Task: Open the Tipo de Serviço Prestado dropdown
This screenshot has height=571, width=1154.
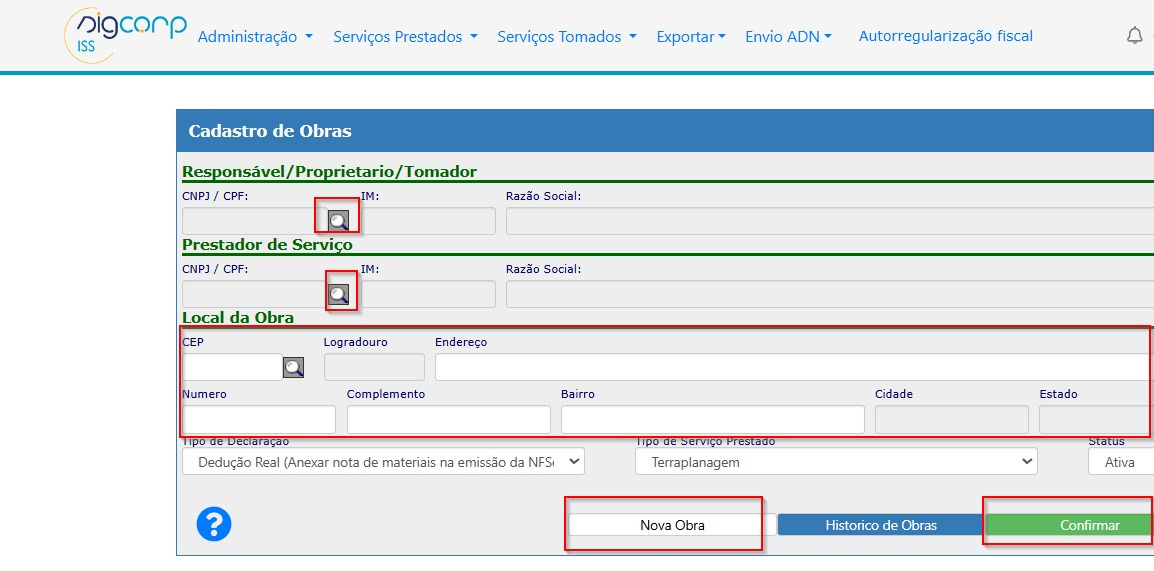Action: (836, 462)
